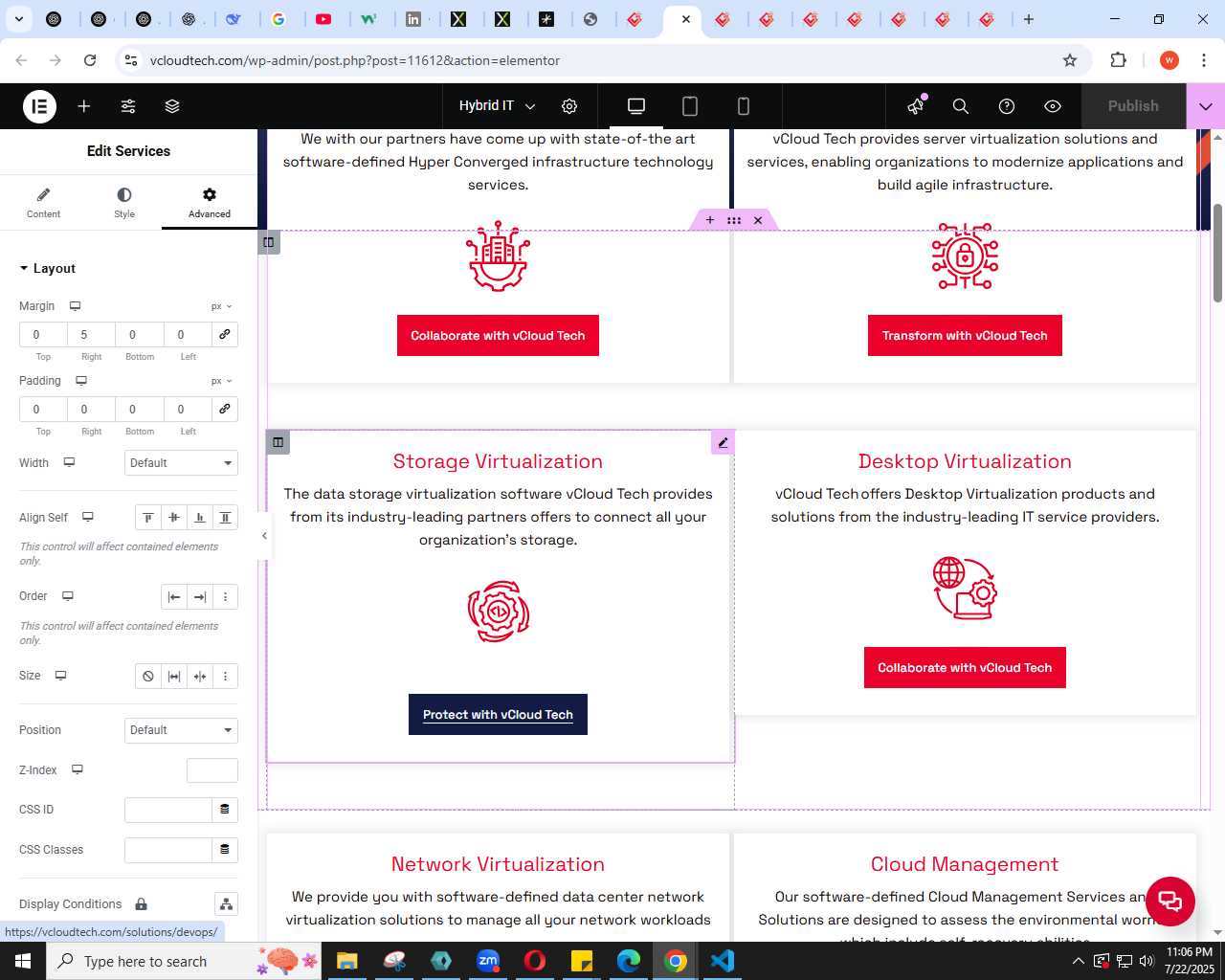Open Order custom options menu
This screenshot has height=980, width=1225.
pyautogui.click(x=226, y=597)
